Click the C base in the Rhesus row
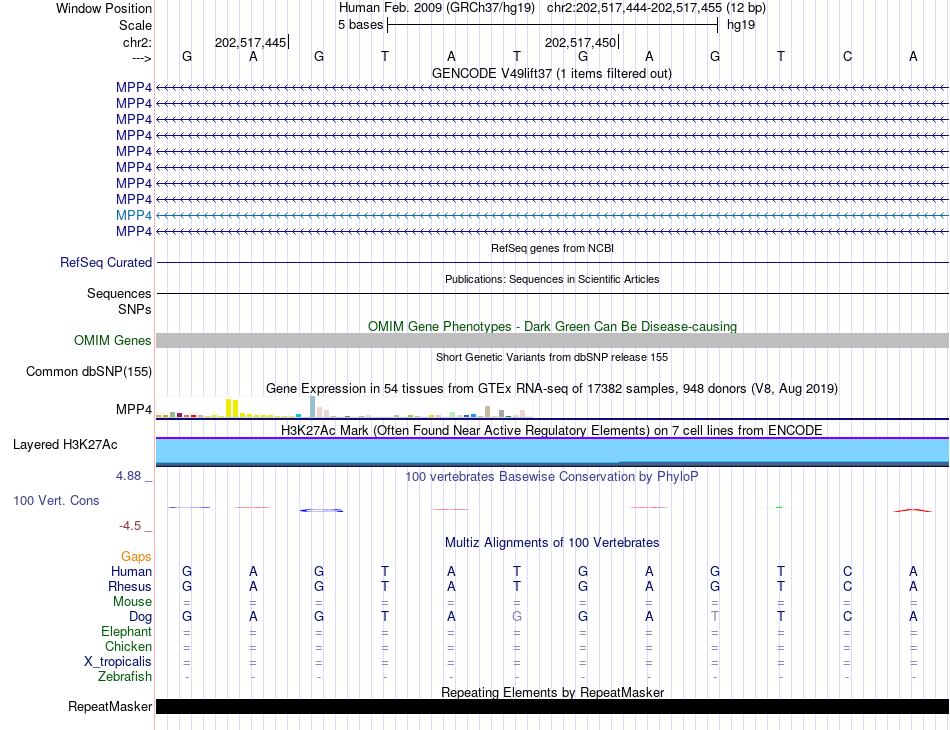 tap(847, 586)
